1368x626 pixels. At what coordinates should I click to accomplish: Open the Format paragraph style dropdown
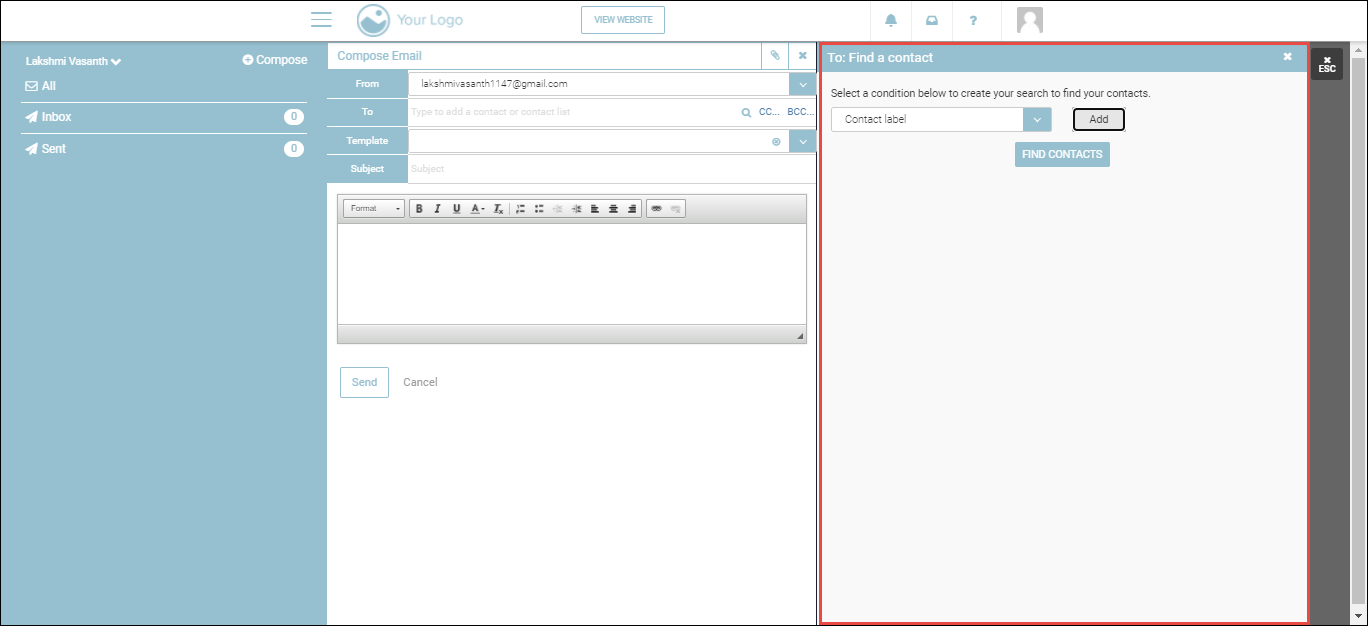pyautogui.click(x=373, y=209)
